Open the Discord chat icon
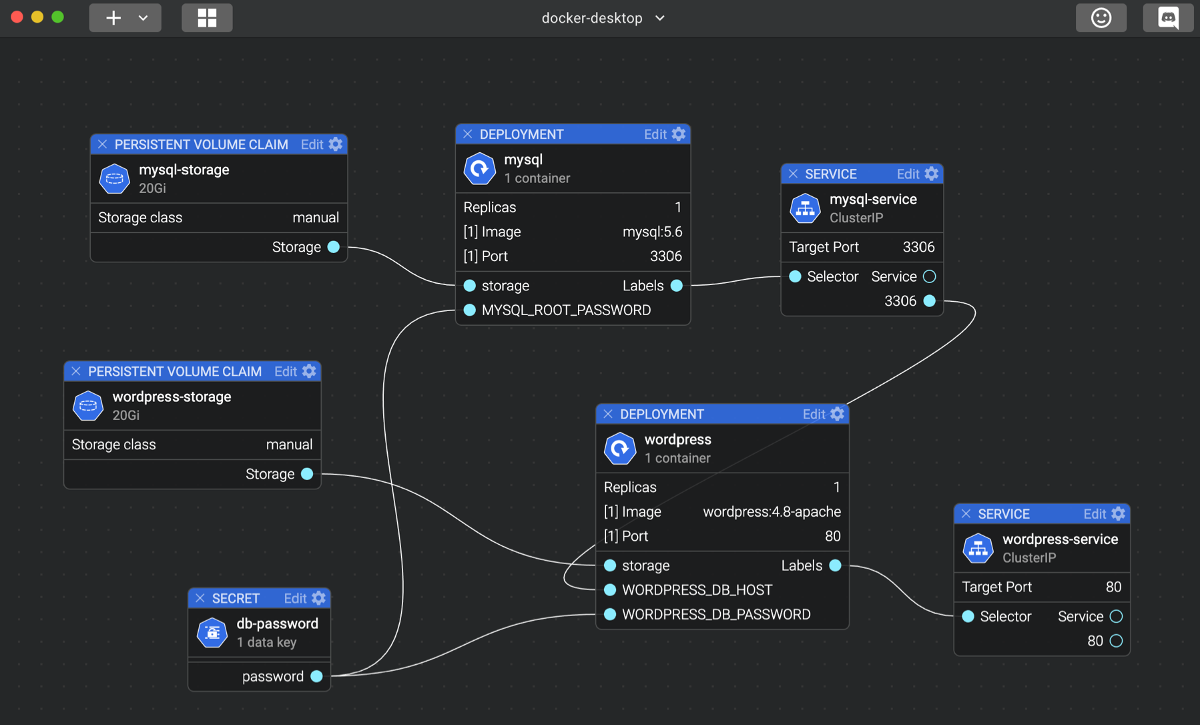The image size is (1200, 725). [x=1168, y=18]
